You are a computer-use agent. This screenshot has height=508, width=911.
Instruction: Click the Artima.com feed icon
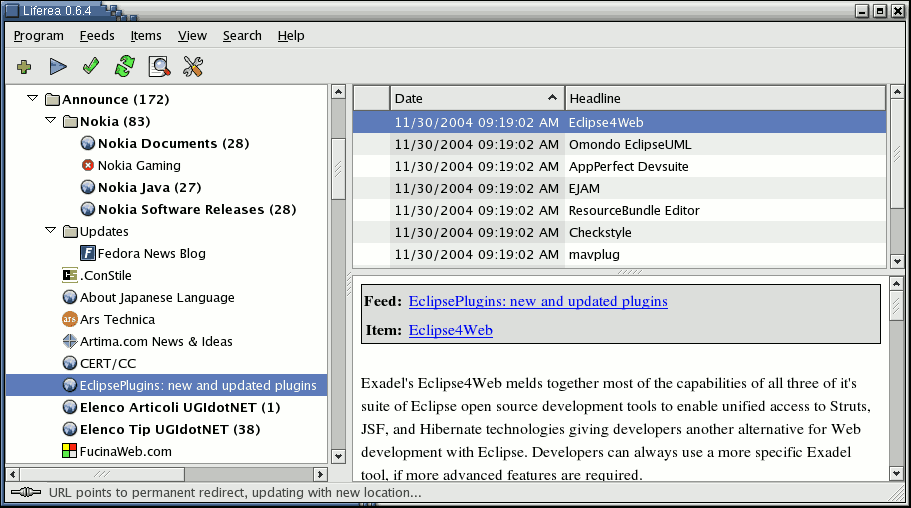[70, 341]
